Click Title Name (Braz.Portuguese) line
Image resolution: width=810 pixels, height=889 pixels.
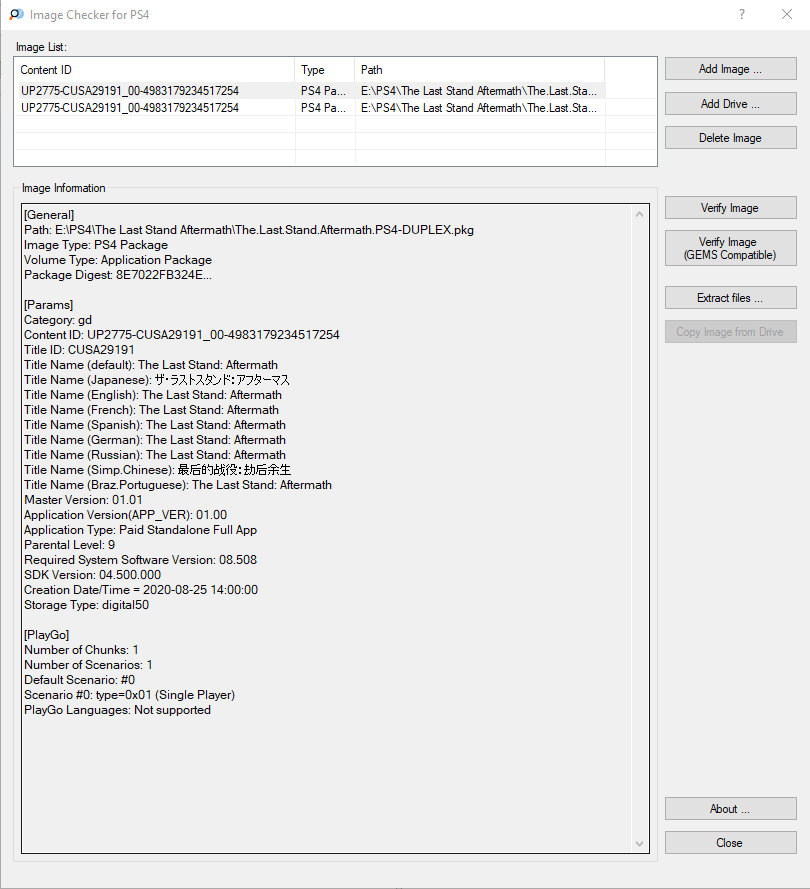pyautogui.click(x=178, y=485)
